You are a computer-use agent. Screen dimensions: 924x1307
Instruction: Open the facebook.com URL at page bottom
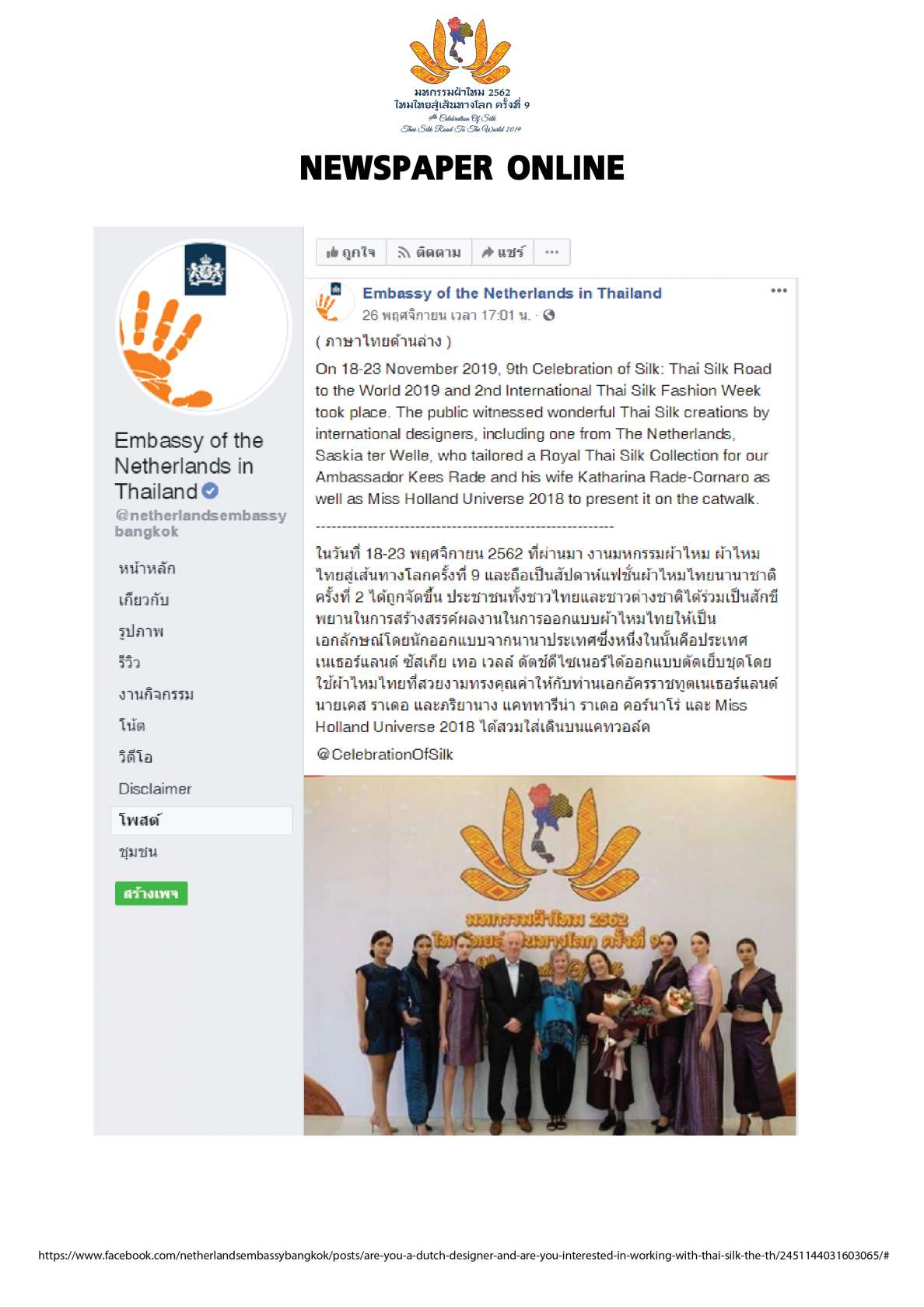(x=464, y=1255)
